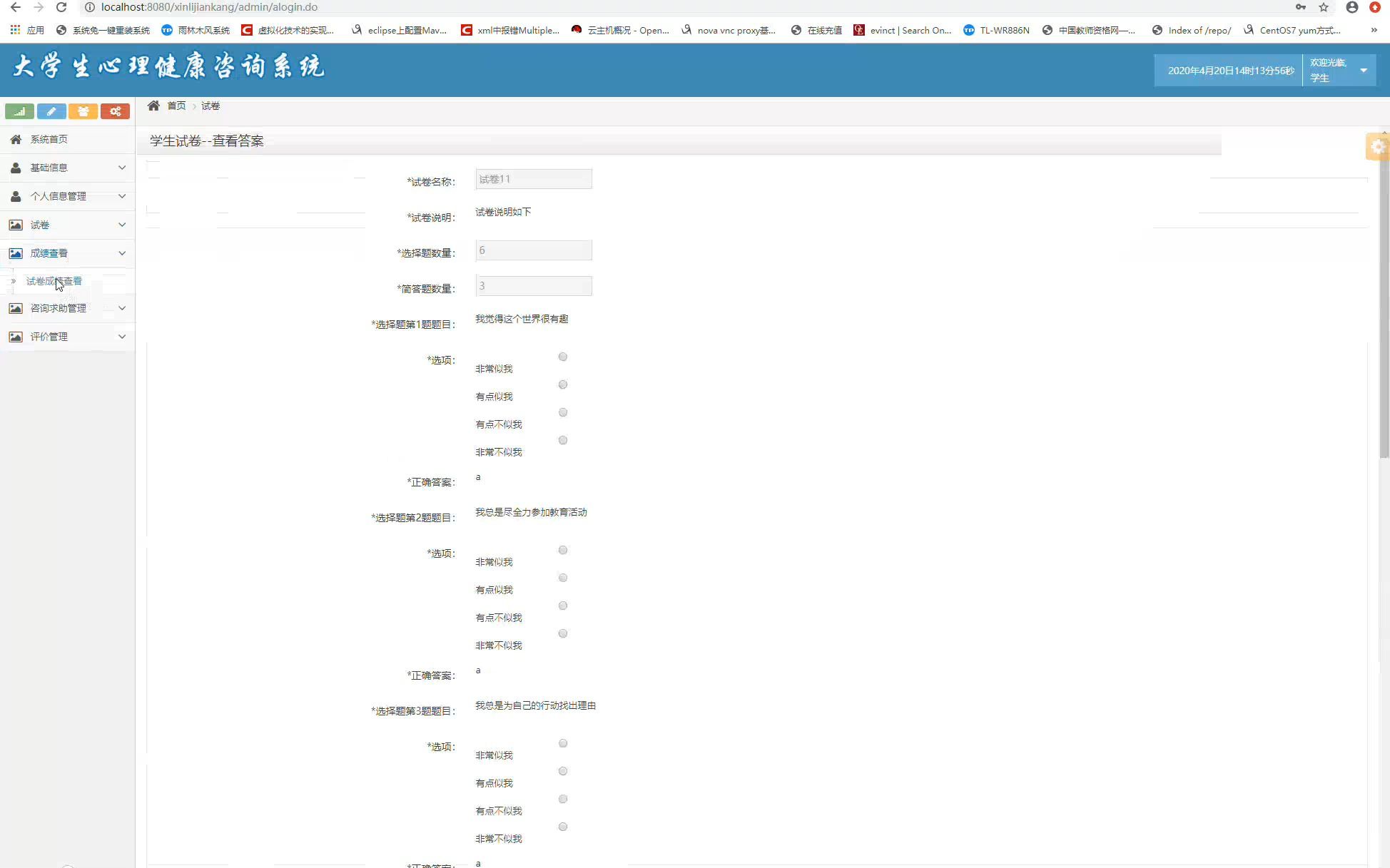The height and width of the screenshot is (868, 1390).
Task: Click the 选择题数量 input field
Action: (534, 250)
